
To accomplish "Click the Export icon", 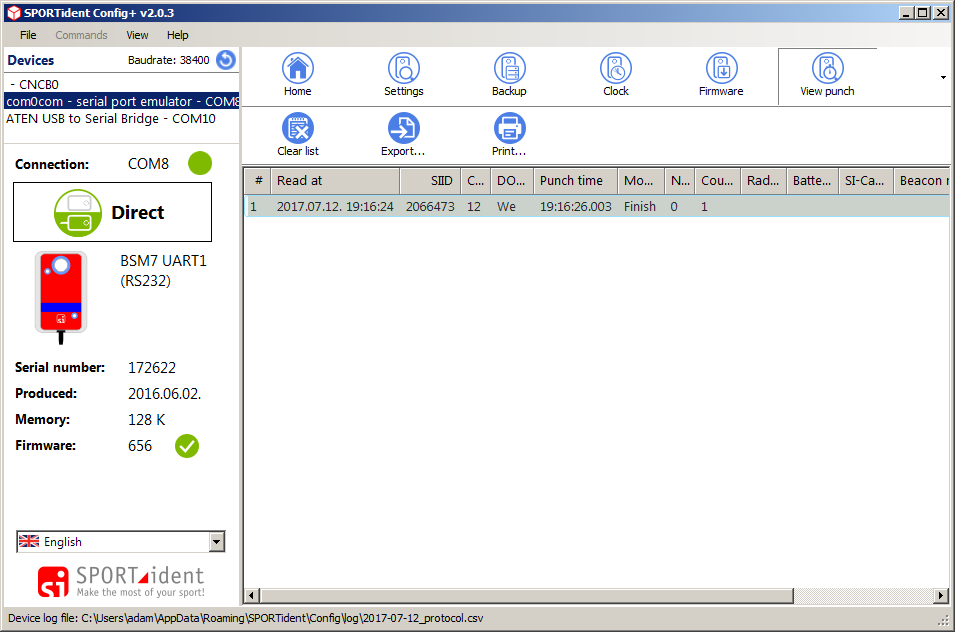I will click(403, 135).
